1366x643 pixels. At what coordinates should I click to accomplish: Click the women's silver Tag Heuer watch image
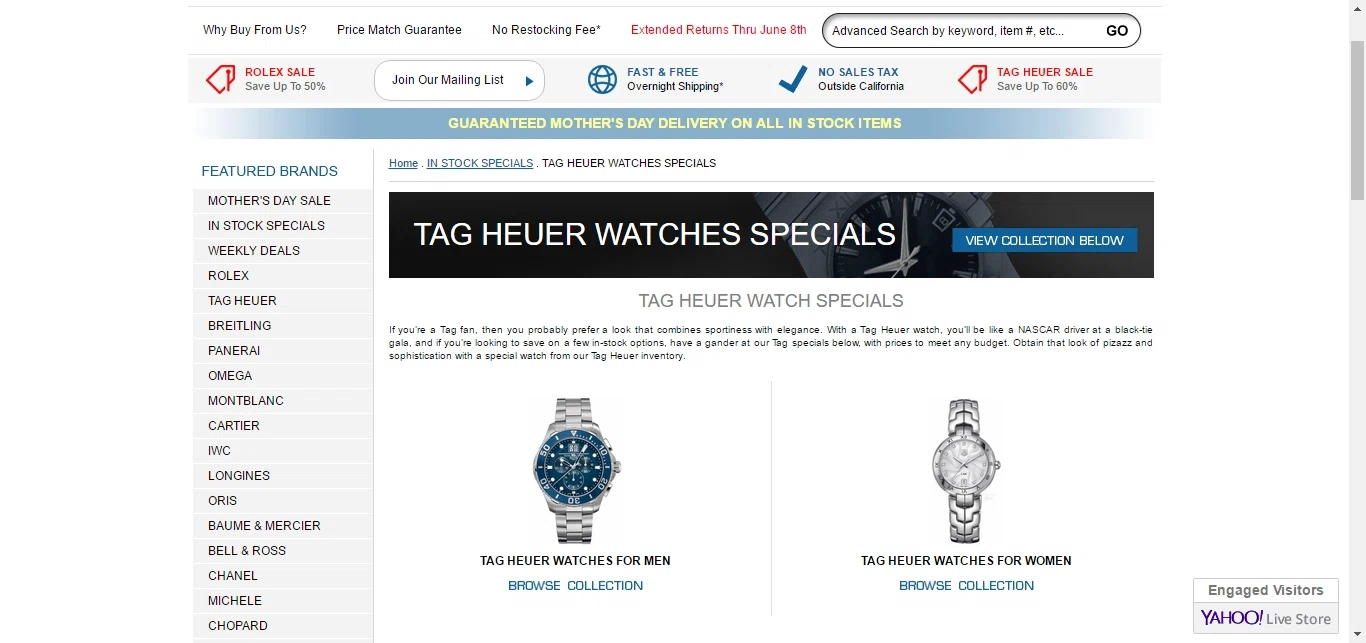click(x=966, y=470)
